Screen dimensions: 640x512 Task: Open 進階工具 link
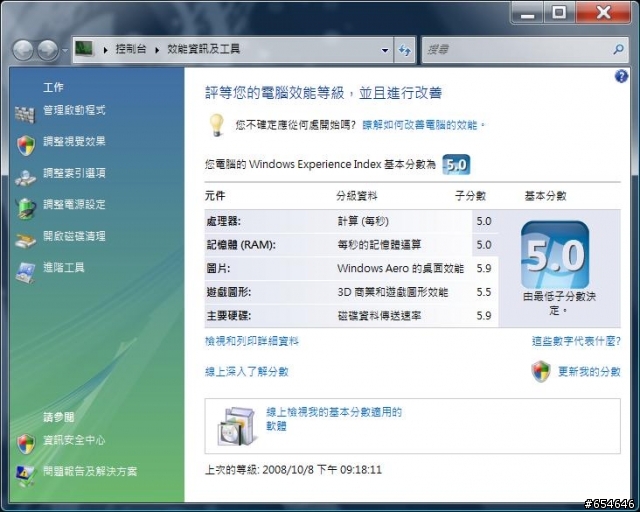[x=64, y=267]
